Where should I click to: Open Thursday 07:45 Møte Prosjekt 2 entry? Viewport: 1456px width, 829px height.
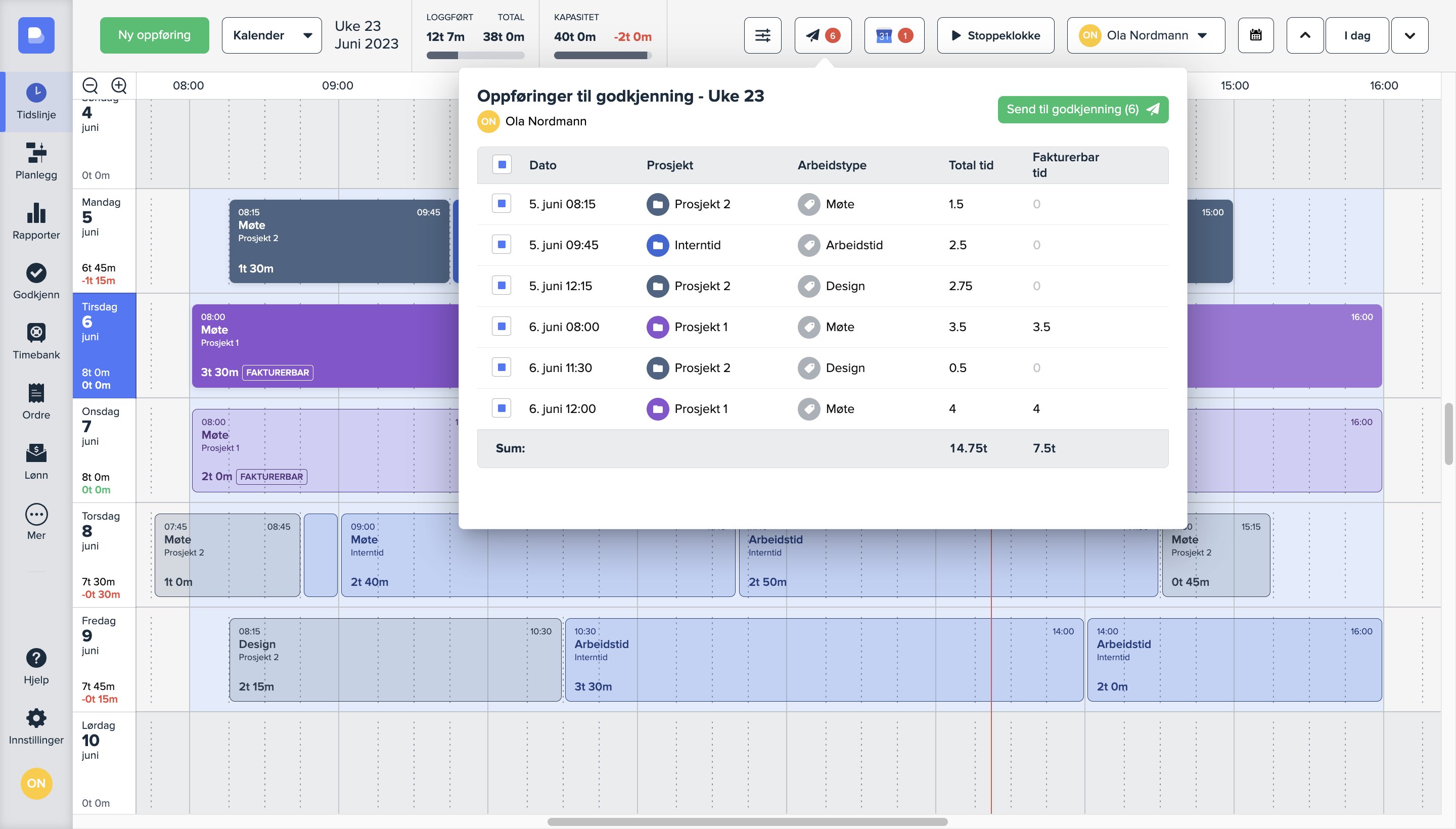click(x=227, y=555)
